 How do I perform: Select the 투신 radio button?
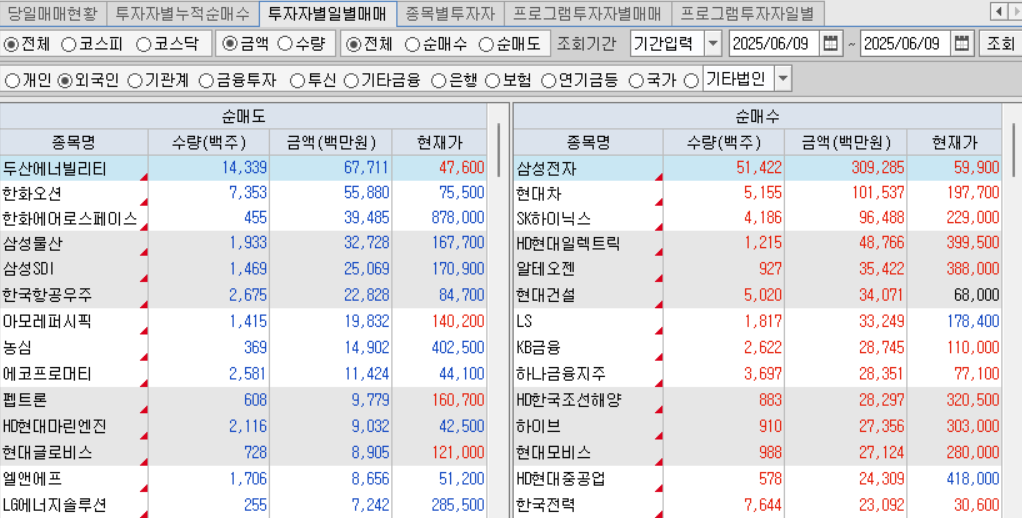(297, 81)
